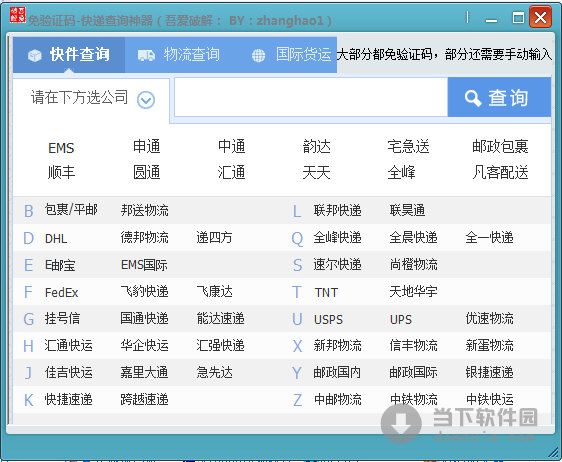Click the globe icon on 国际货运

[x=258, y=56]
